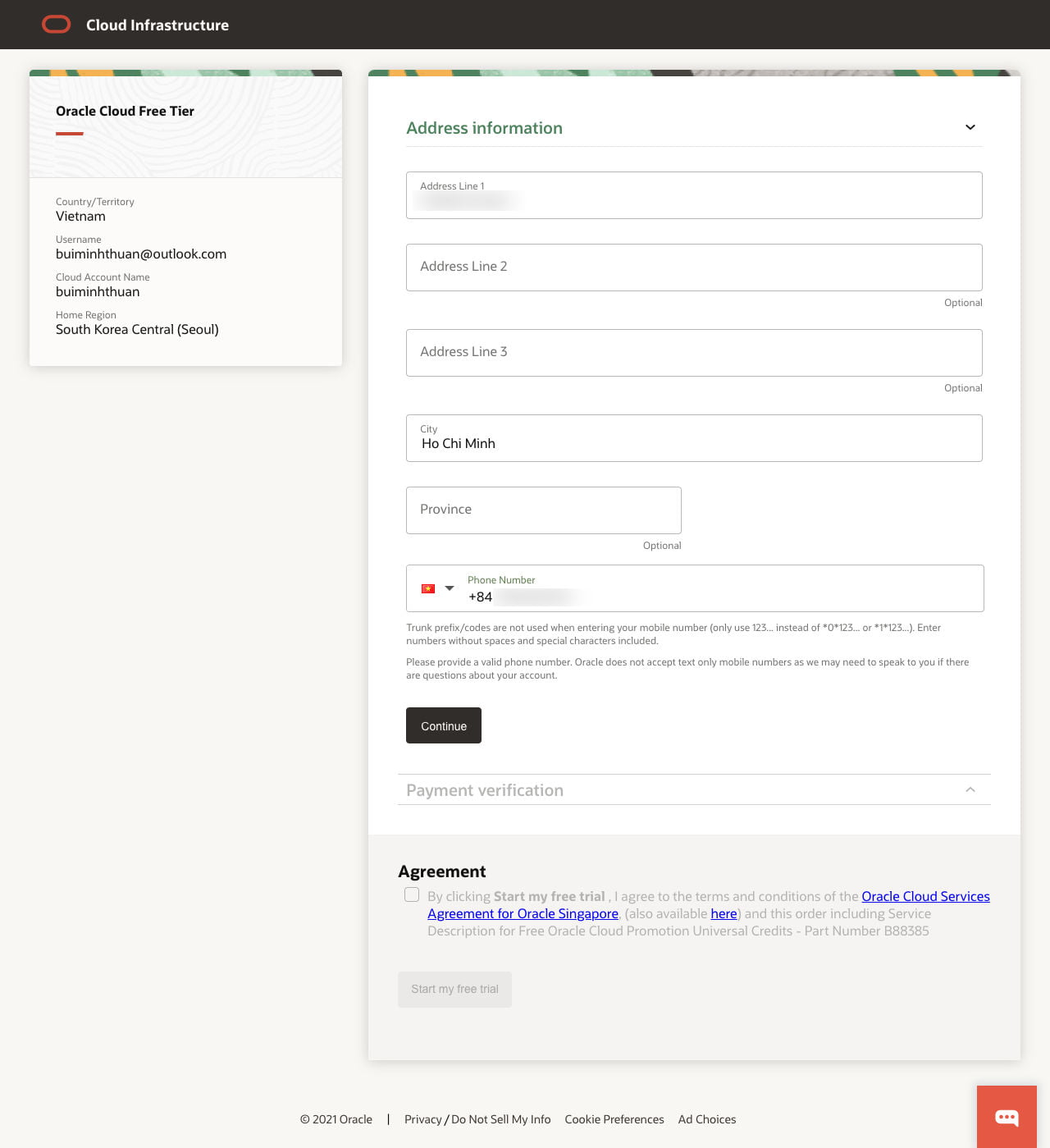Open the chat support icon
Viewport: 1050px width, 1148px height.
pyautogui.click(x=1007, y=1117)
